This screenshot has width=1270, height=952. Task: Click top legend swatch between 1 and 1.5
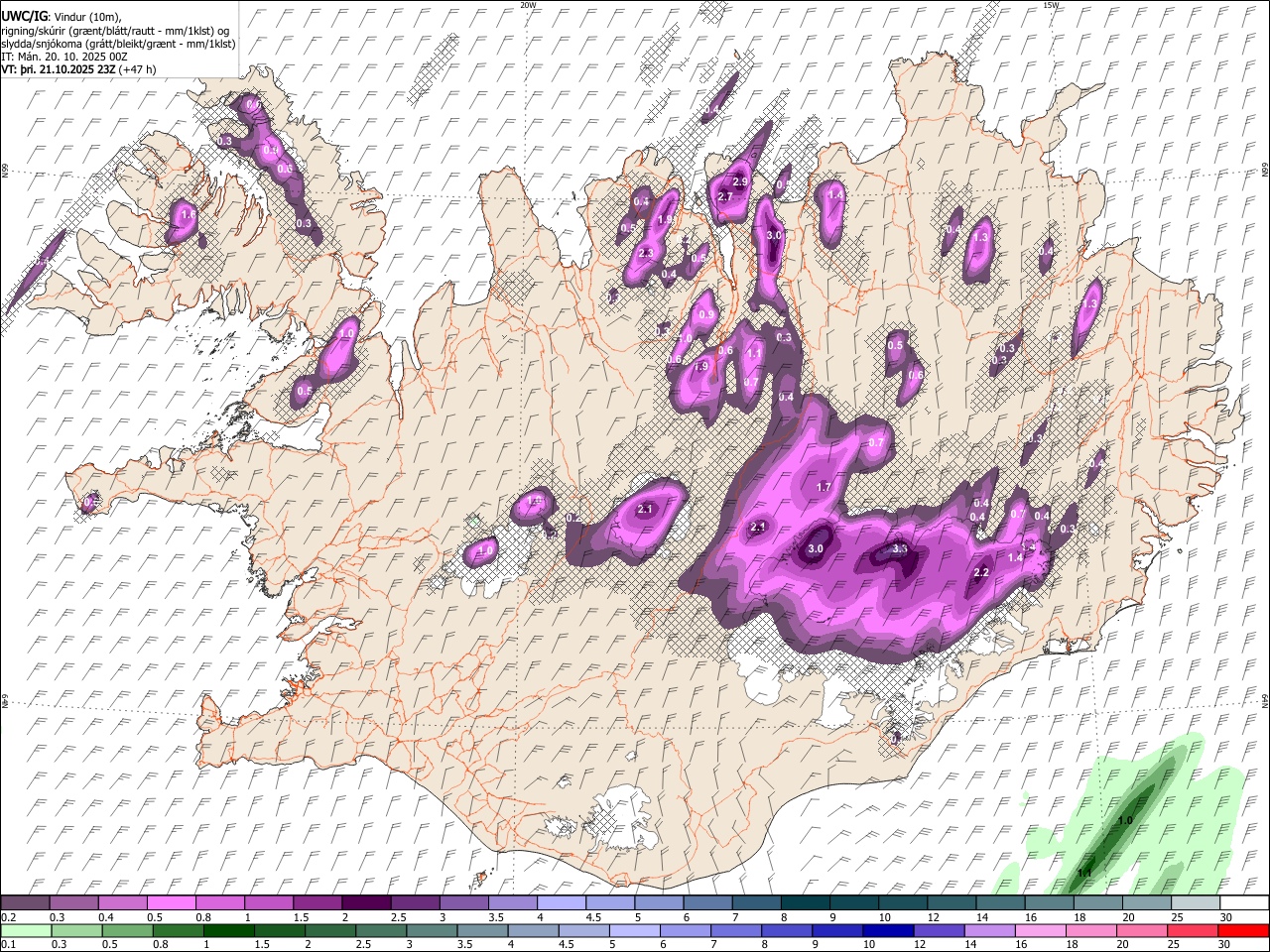click(269, 902)
